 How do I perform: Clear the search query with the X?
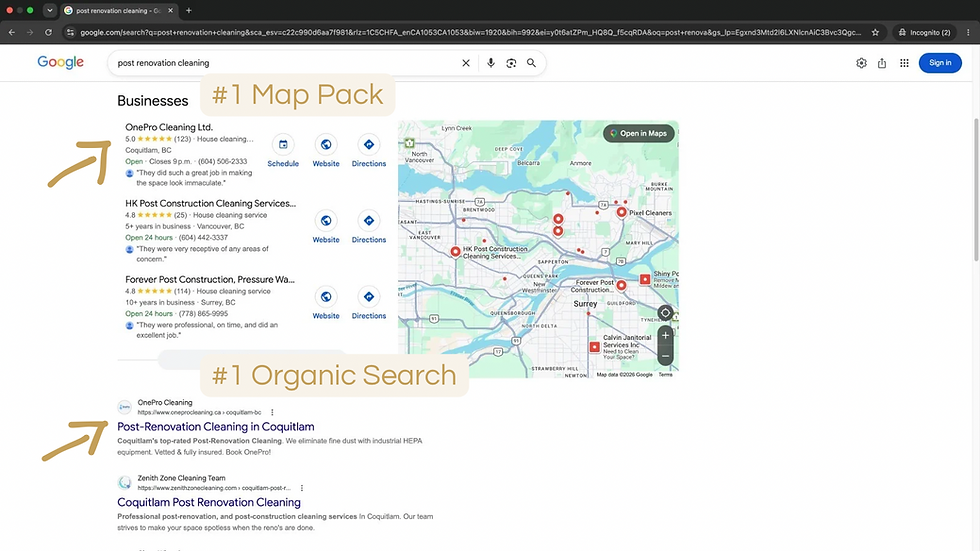pos(466,62)
